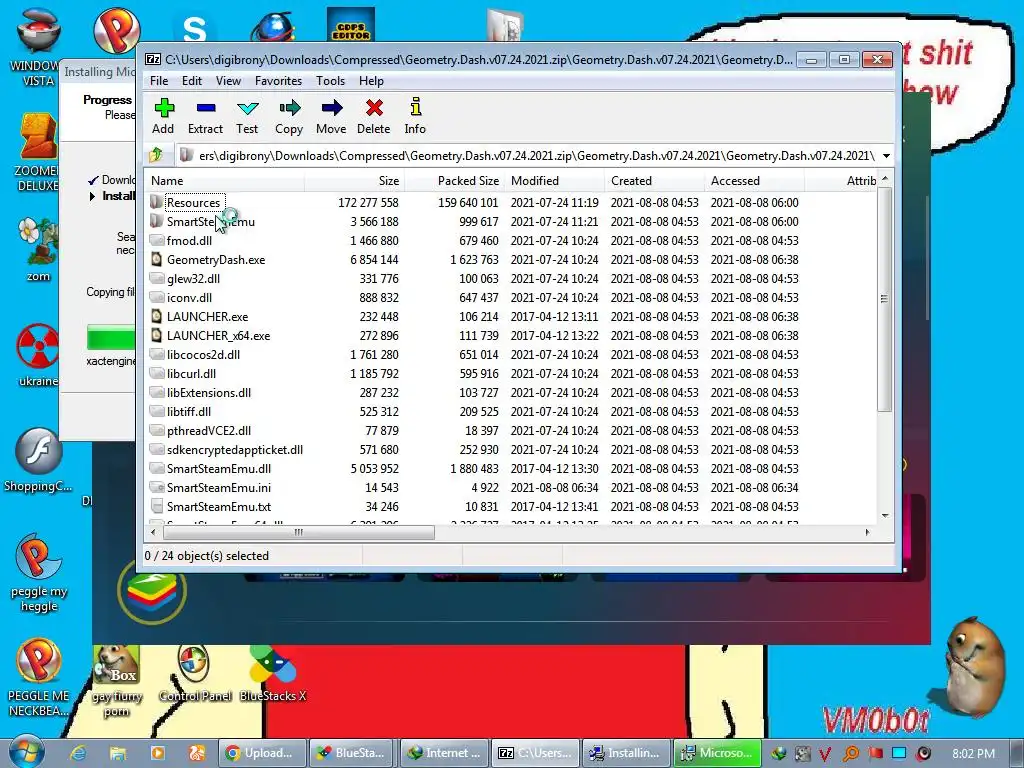Screen dimensions: 1024x768
Task: Select the libExtensions.dll file
Action: (208, 392)
